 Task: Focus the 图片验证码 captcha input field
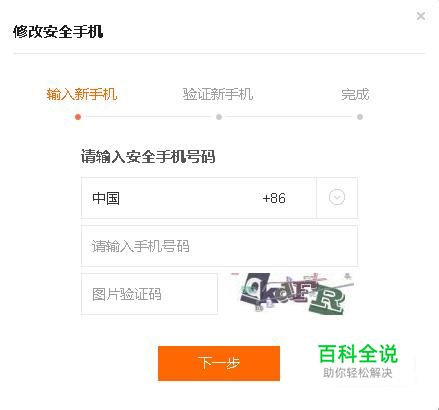tap(149, 294)
